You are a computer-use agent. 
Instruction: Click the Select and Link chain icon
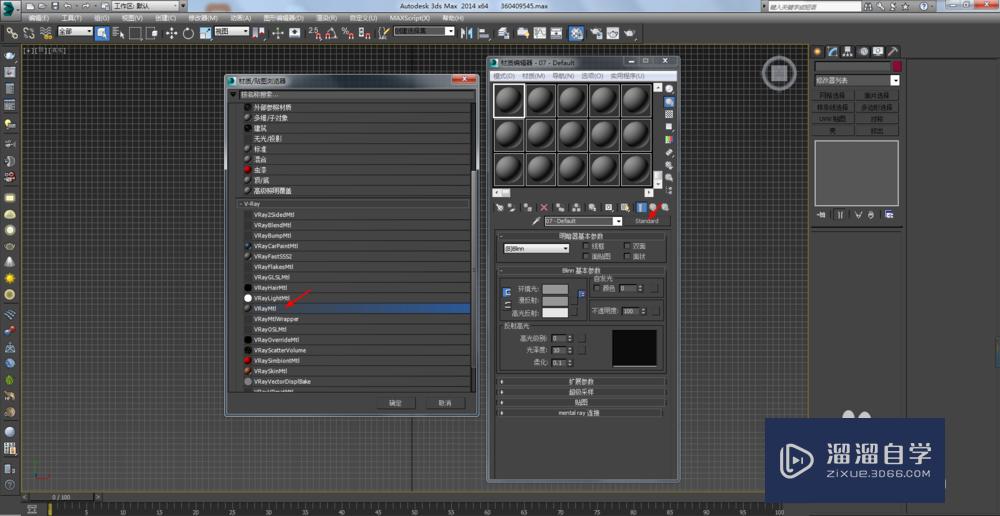[x=12, y=32]
